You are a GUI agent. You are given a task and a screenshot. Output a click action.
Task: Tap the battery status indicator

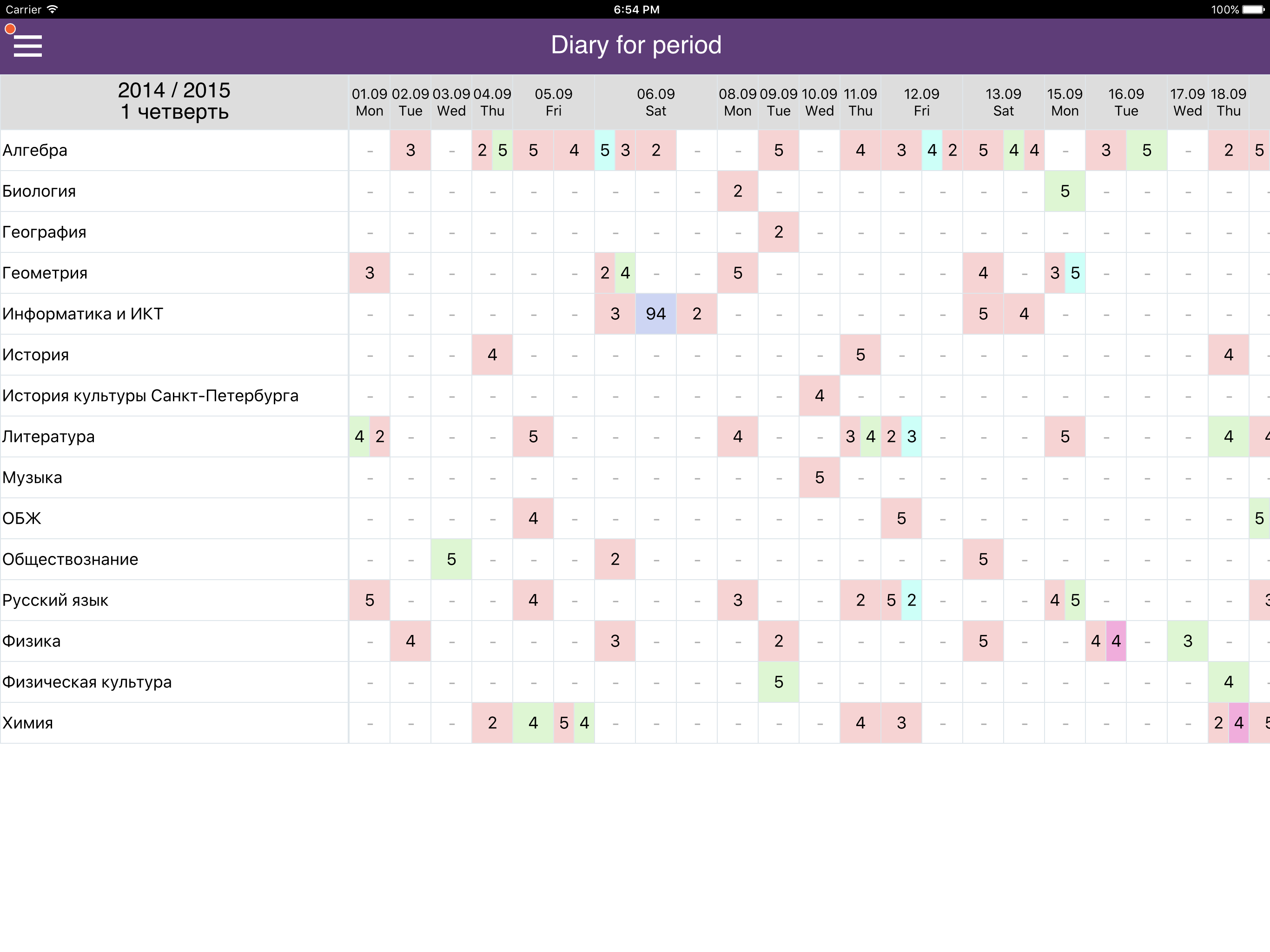(1252, 9)
